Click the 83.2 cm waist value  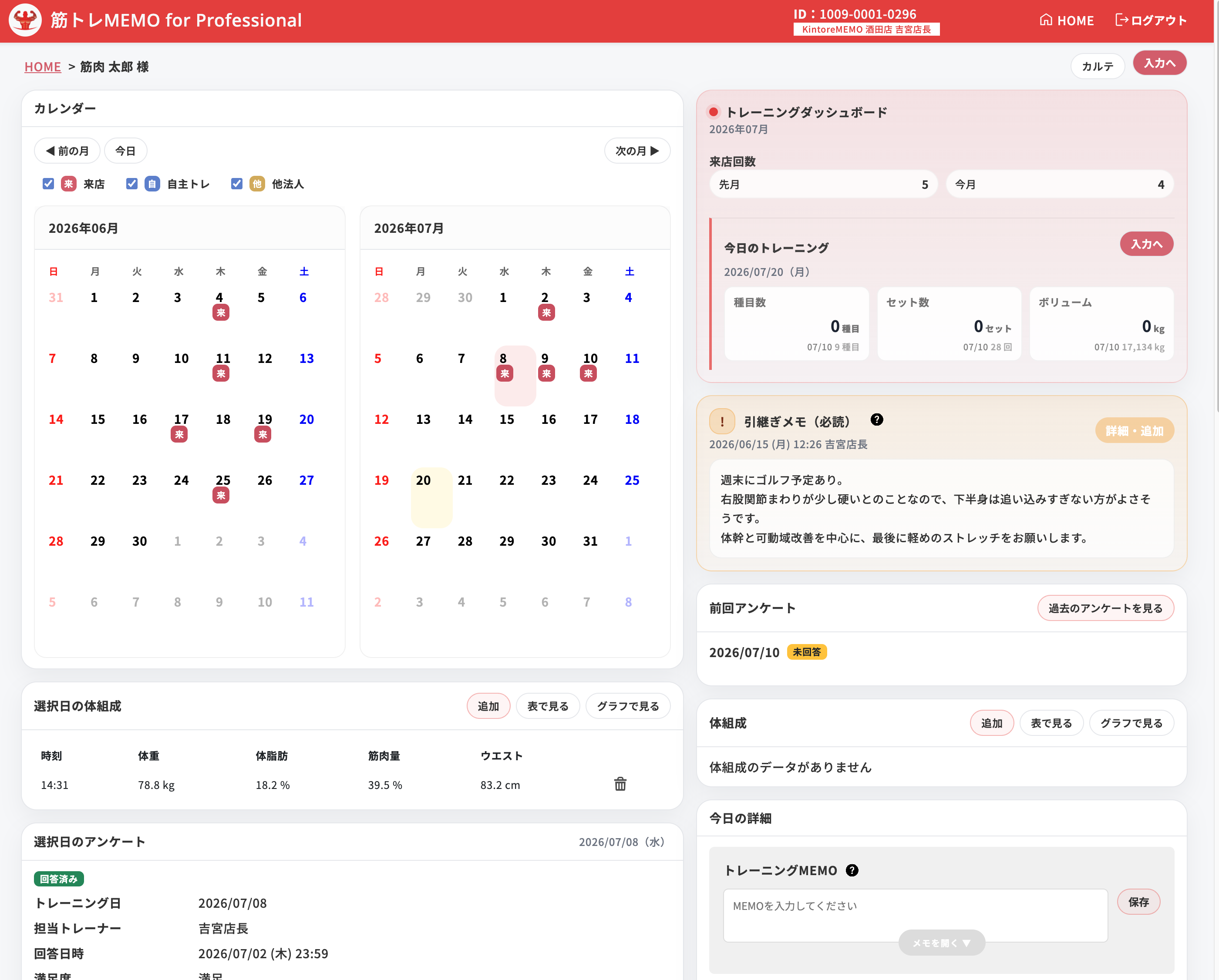click(500, 785)
